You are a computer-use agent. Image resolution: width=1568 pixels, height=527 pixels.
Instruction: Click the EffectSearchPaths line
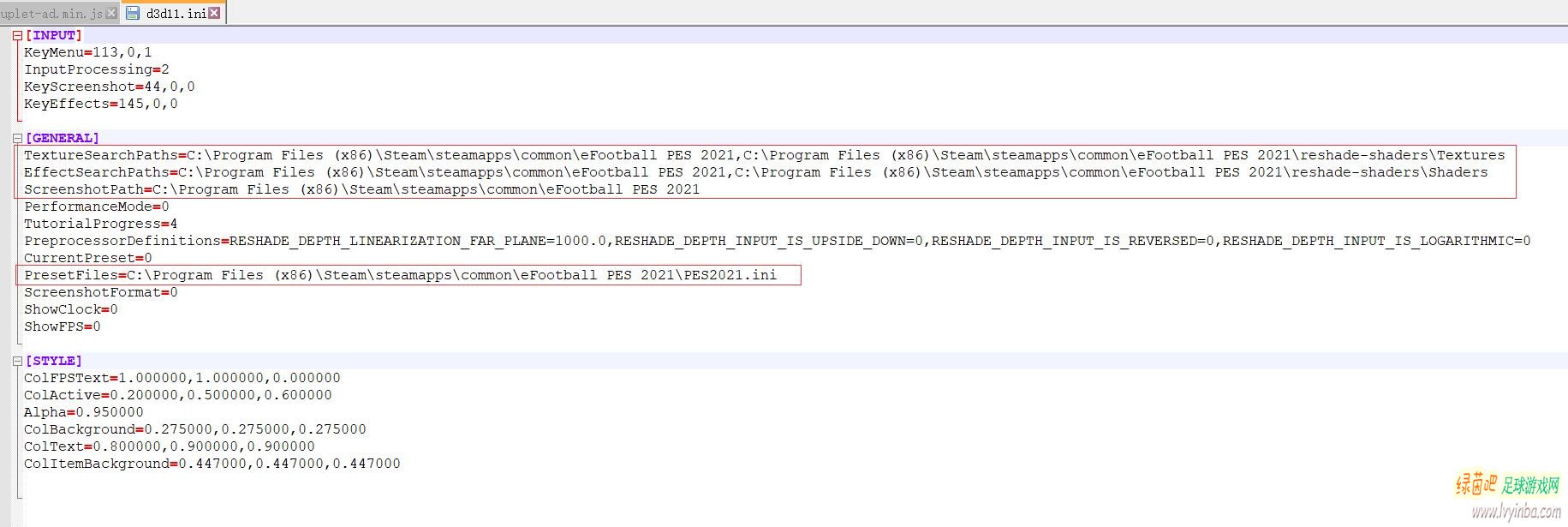(756, 172)
